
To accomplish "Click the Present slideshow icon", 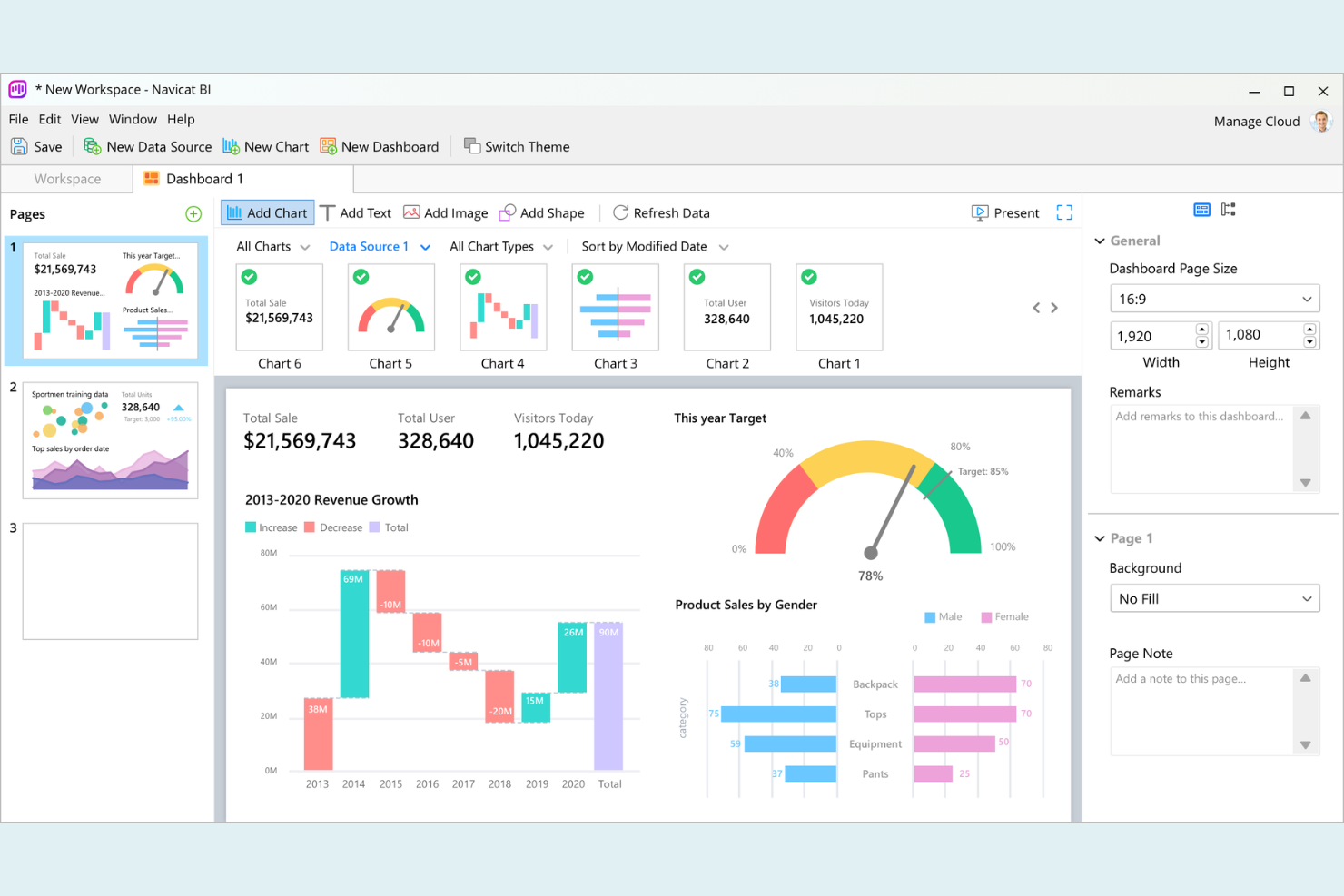I will click(980, 212).
